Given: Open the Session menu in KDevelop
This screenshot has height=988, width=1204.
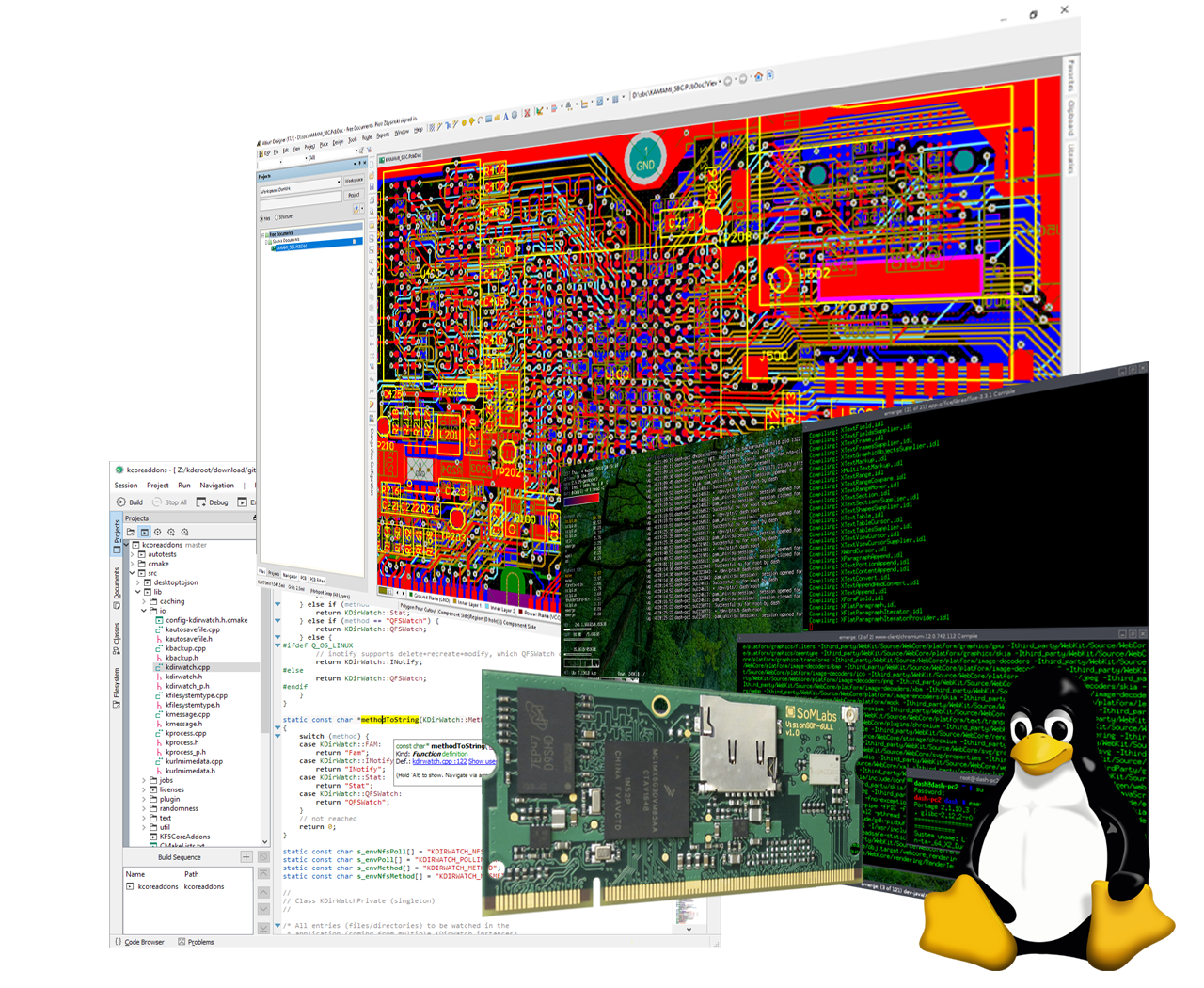Looking at the screenshot, I should pyautogui.click(x=126, y=486).
